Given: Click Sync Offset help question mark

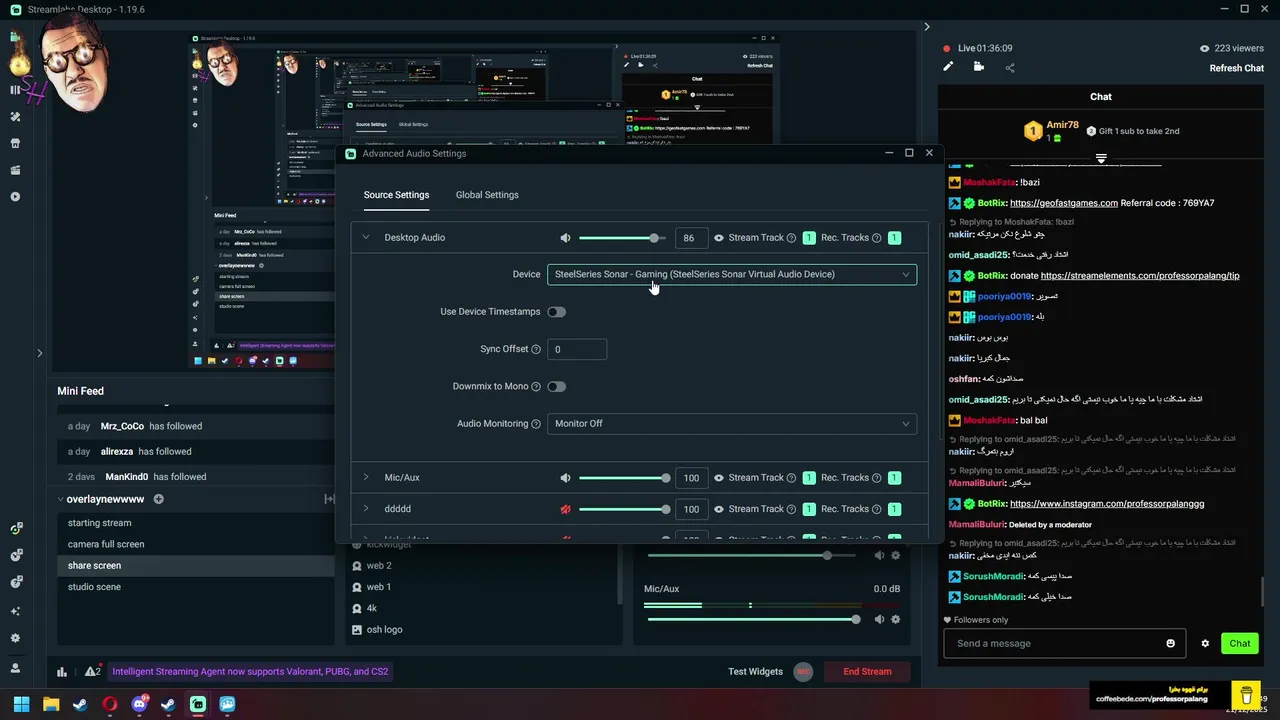Looking at the screenshot, I should point(536,349).
